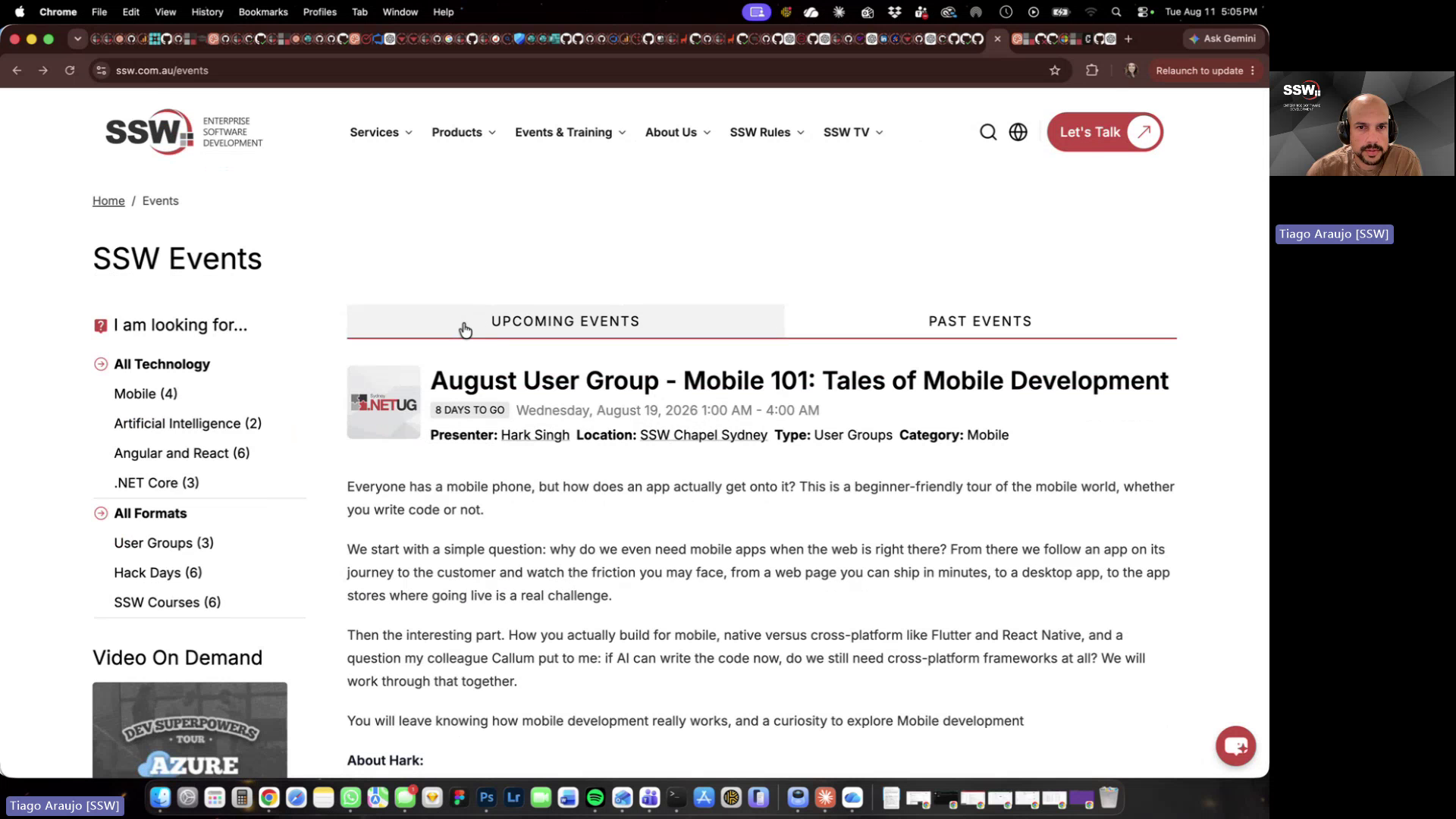Expand the Events & Training menu
Image resolution: width=1456 pixels, height=819 pixels.
click(570, 132)
